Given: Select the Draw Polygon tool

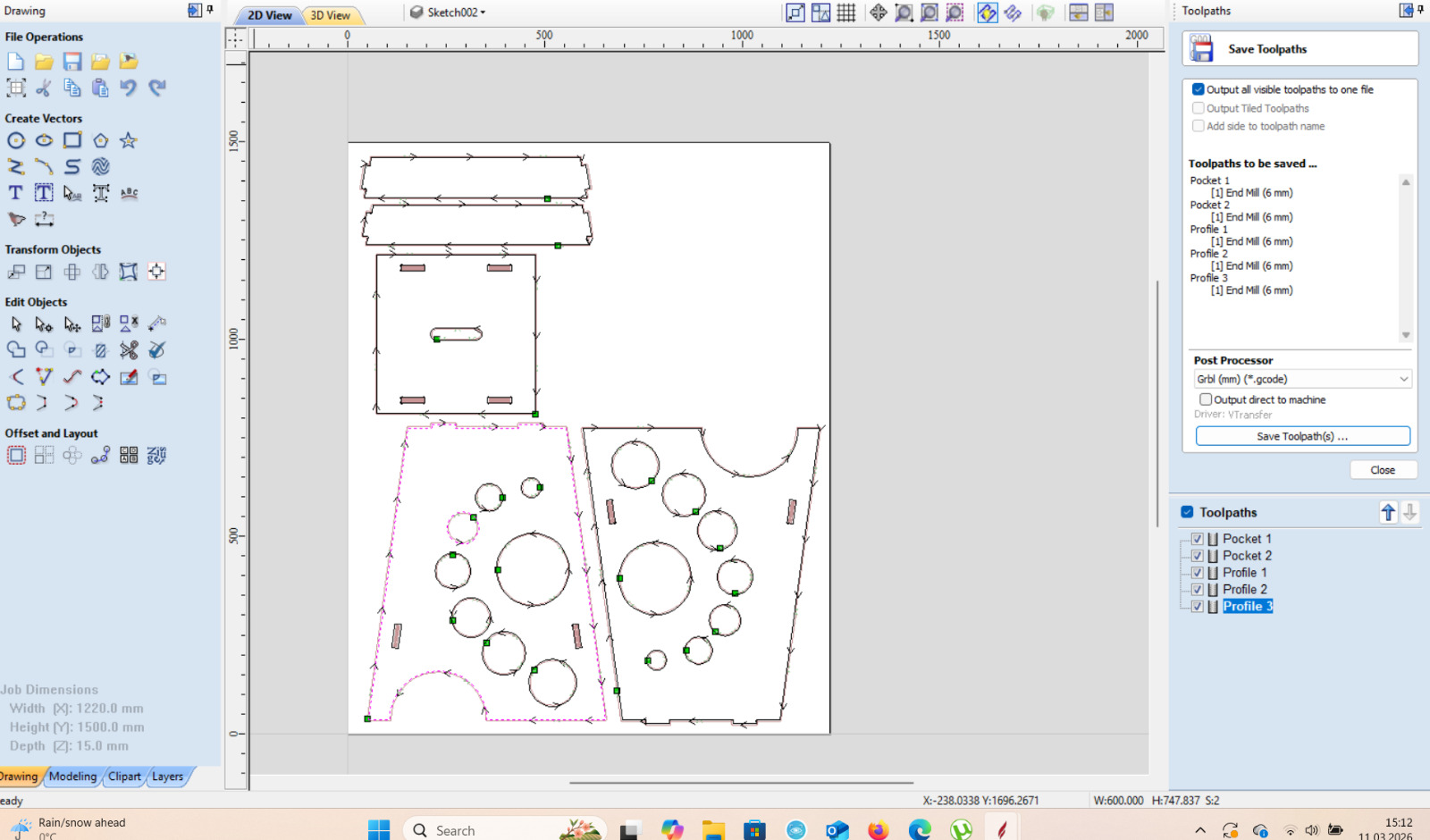Looking at the screenshot, I should click(100, 140).
